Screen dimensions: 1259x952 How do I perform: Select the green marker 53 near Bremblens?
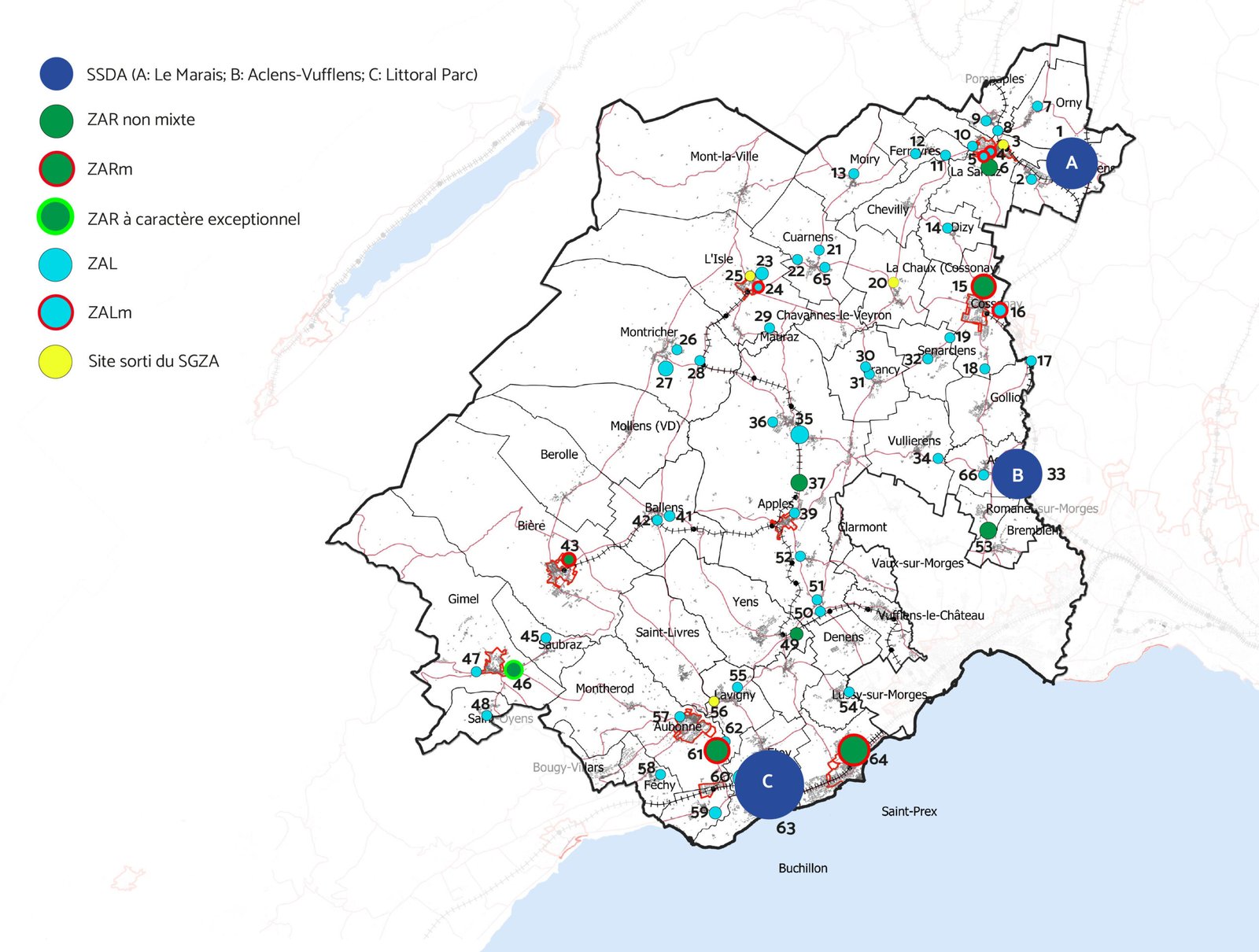pos(988,530)
